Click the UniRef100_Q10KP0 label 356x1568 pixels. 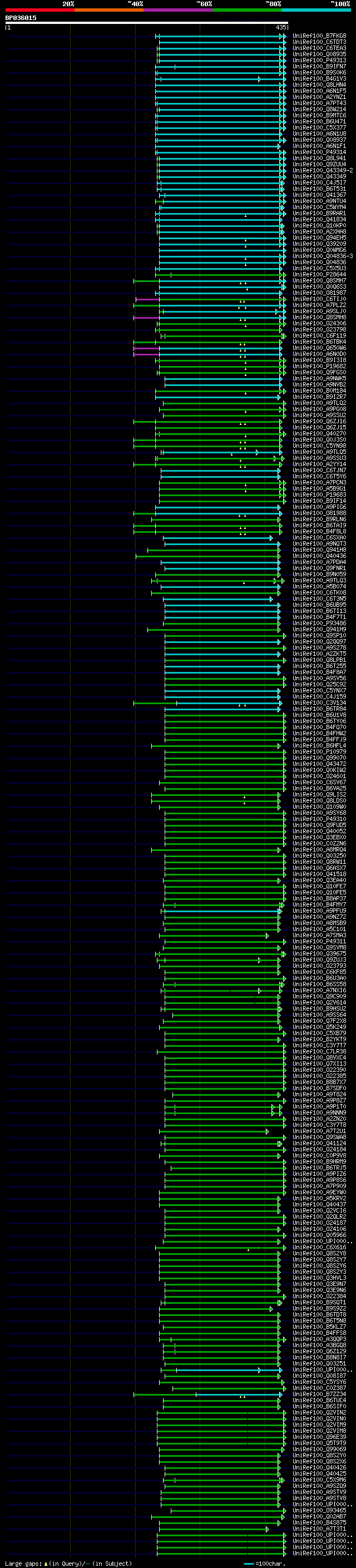coord(319,226)
